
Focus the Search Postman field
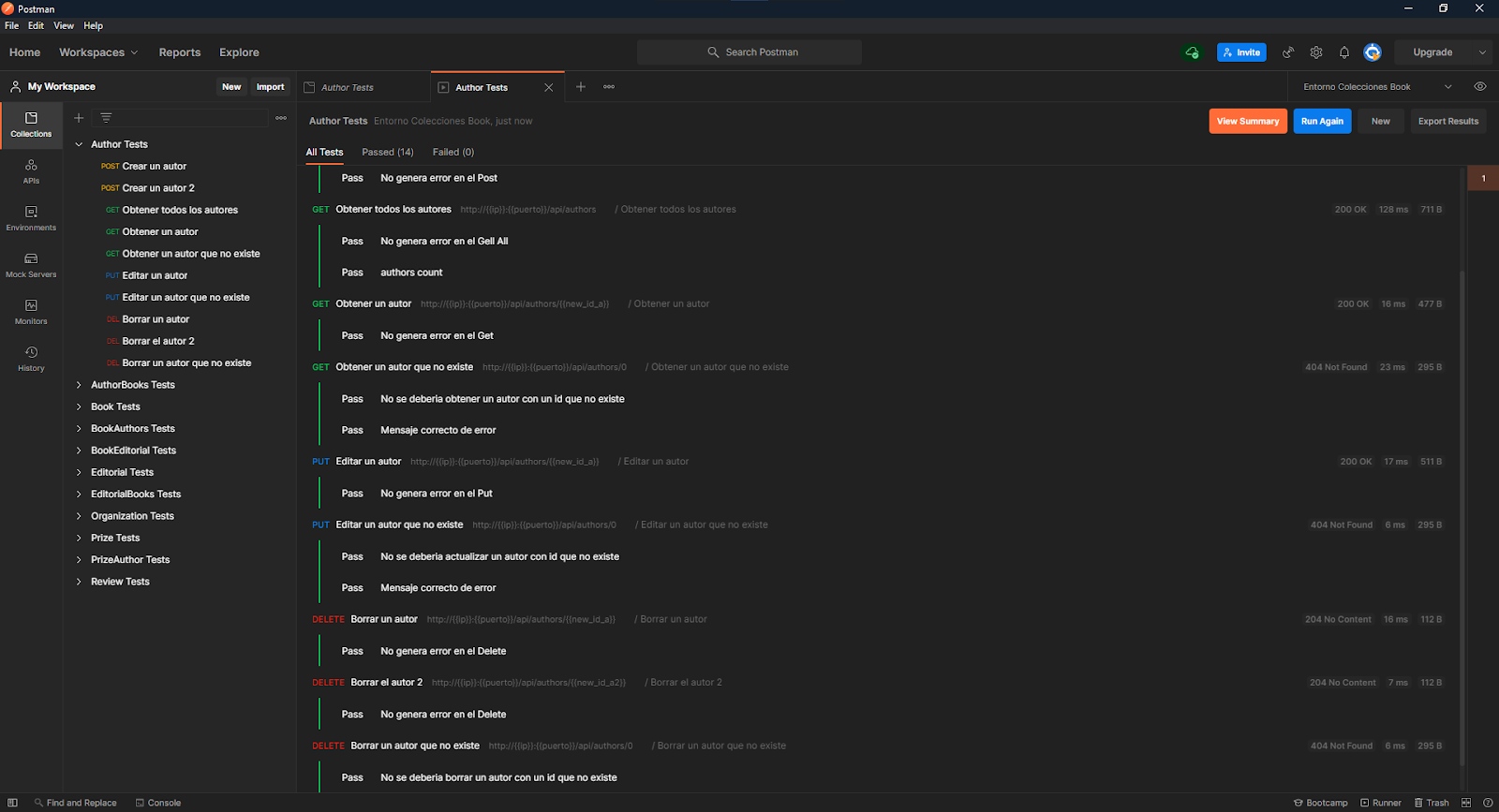pyautogui.click(x=749, y=52)
